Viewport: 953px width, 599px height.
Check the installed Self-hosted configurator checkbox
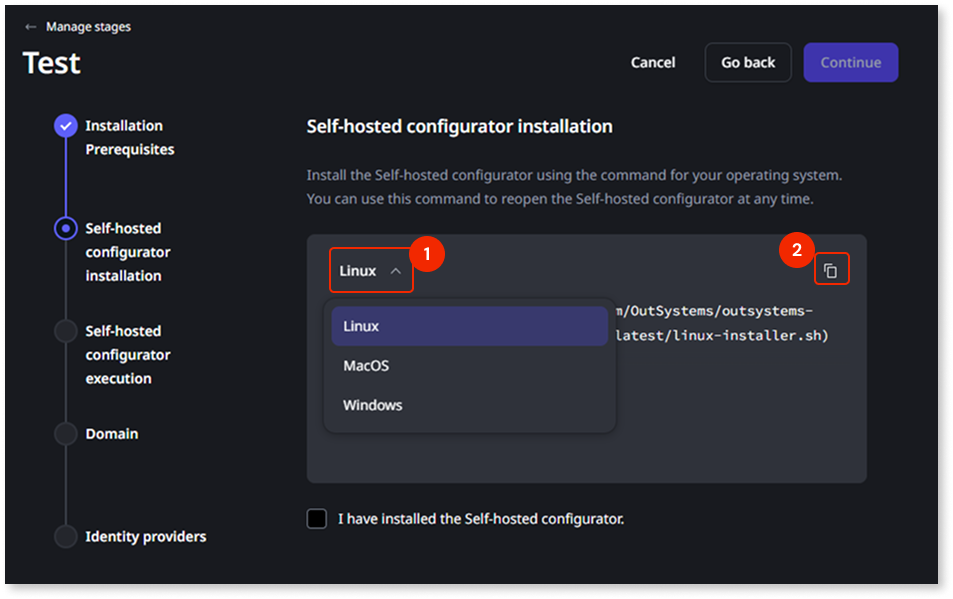click(x=317, y=519)
